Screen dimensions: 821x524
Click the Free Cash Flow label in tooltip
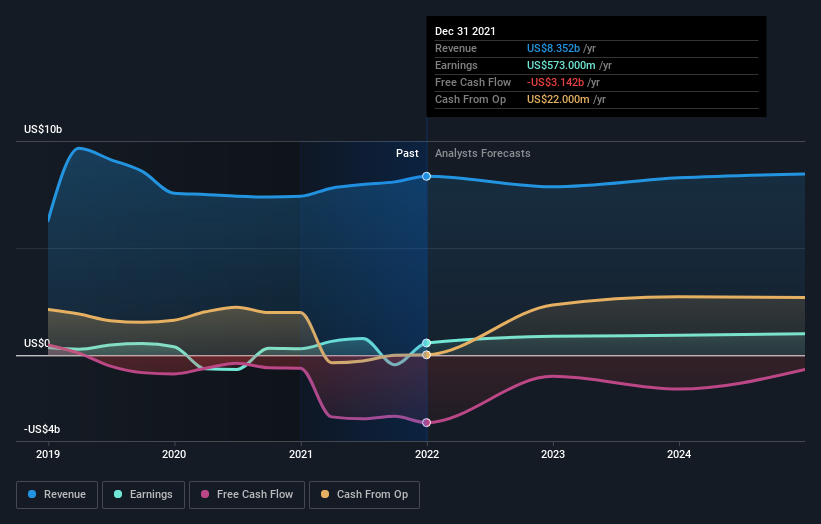pos(473,82)
